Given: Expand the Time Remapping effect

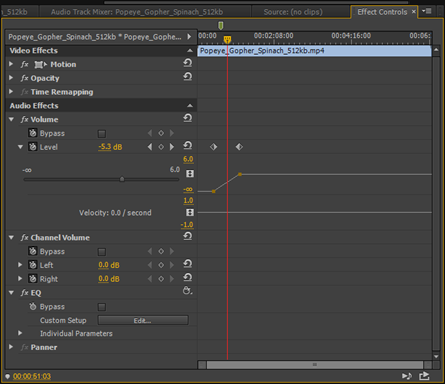Looking at the screenshot, I should click(x=11, y=91).
